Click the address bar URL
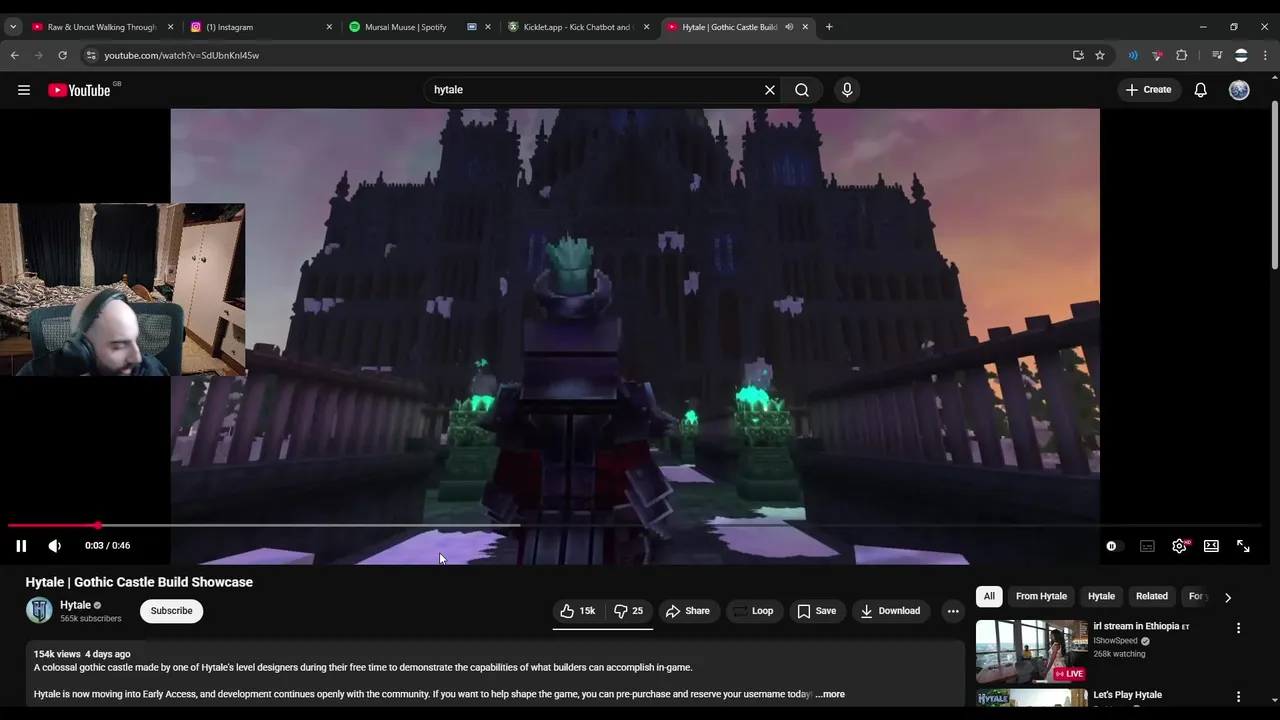 click(181, 55)
